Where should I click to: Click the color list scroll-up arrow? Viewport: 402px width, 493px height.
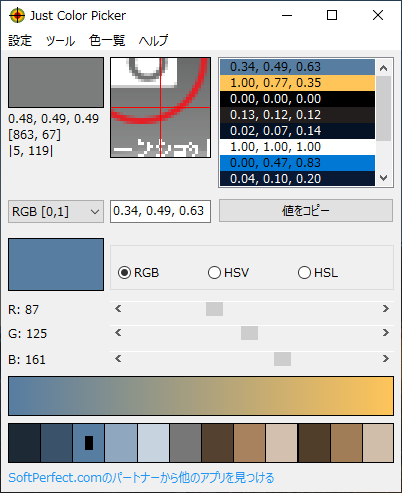[x=384, y=68]
